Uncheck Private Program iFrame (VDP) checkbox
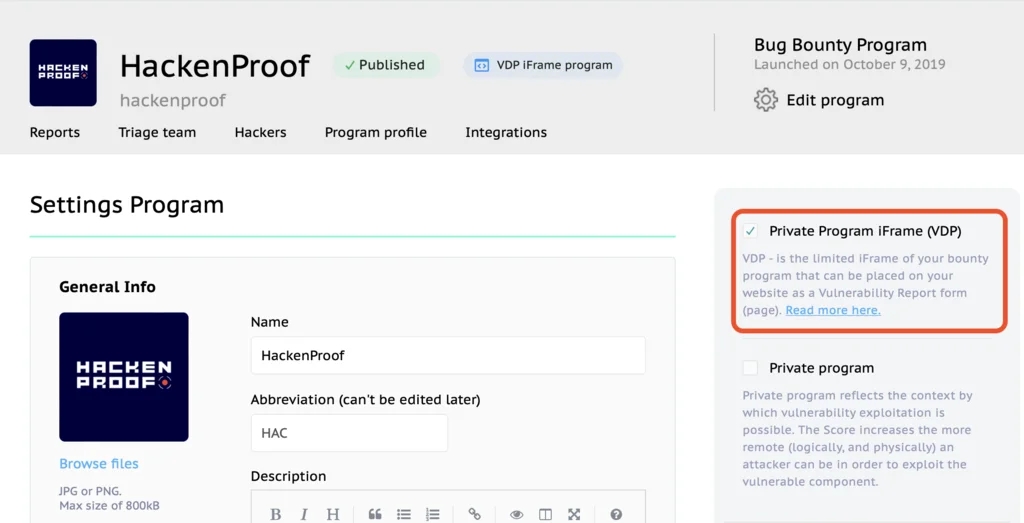The height and width of the screenshot is (523, 1024). (x=750, y=231)
